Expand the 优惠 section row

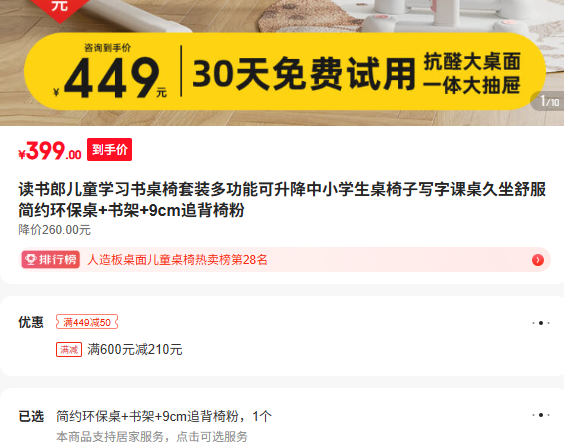point(282,336)
